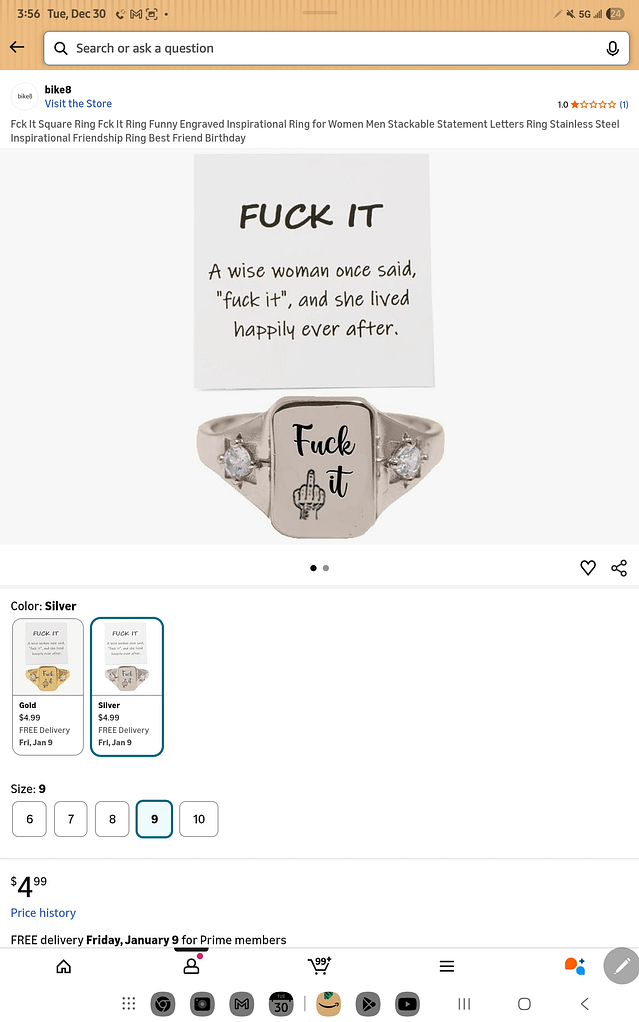Open the shopping cart
Viewport: 639px width, 1022px height.
[x=319, y=965]
